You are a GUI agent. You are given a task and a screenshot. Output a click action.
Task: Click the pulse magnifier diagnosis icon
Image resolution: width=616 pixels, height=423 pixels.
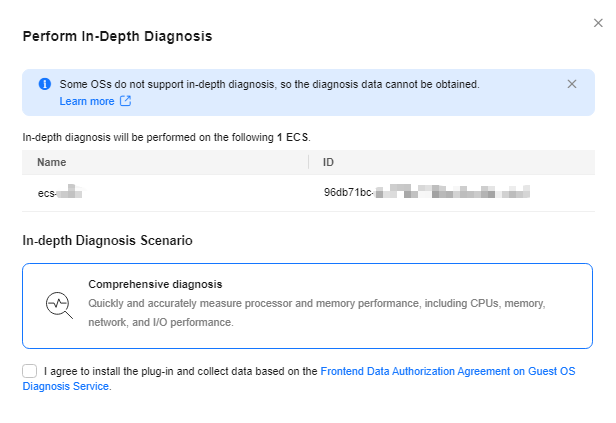pyautogui.click(x=59, y=305)
